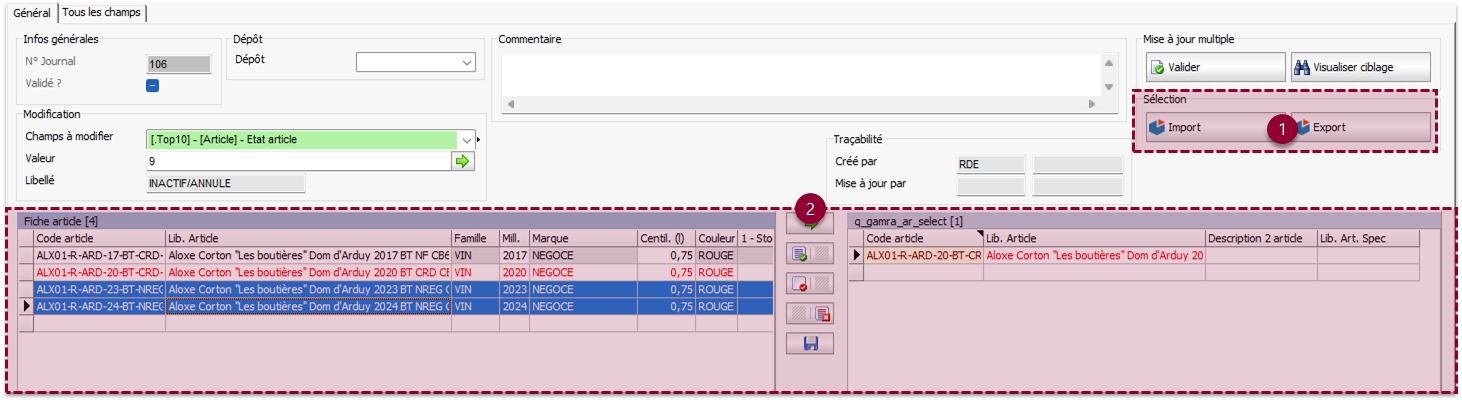Click the Export button in Sélection

click(1360, 127)
